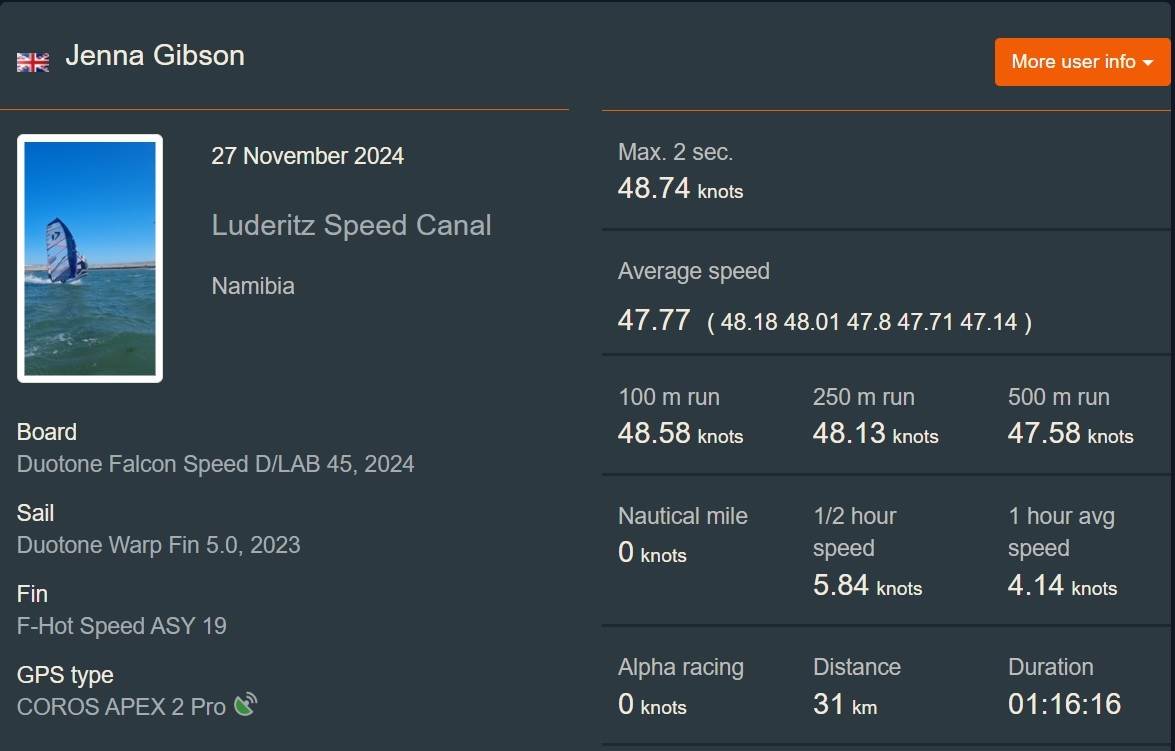Open the windsurfing photo thumbnail
This screenshot has height=751, width=1175.
(x=90, y=258)
